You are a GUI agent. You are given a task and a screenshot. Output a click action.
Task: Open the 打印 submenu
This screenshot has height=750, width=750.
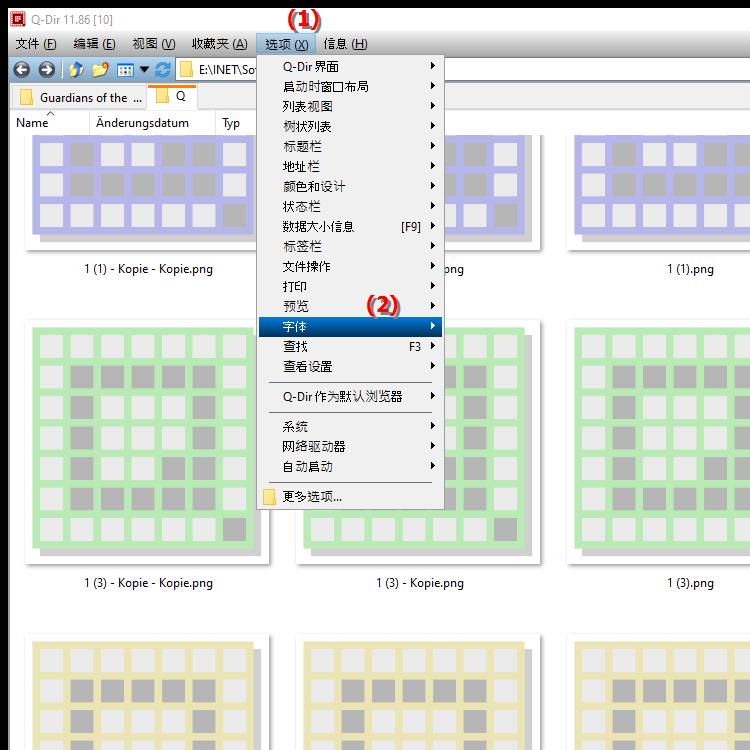(x=350, y=286)
